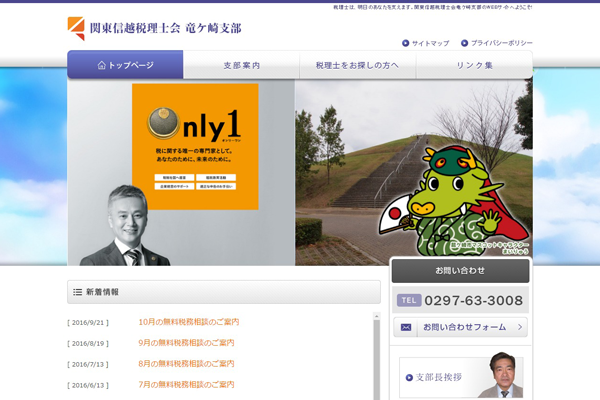Image resolution: width=600 pixels, height=400 pixels.
Task: Click the arrow icon beside プライバシーポリシー
Action: coord(465,43)
